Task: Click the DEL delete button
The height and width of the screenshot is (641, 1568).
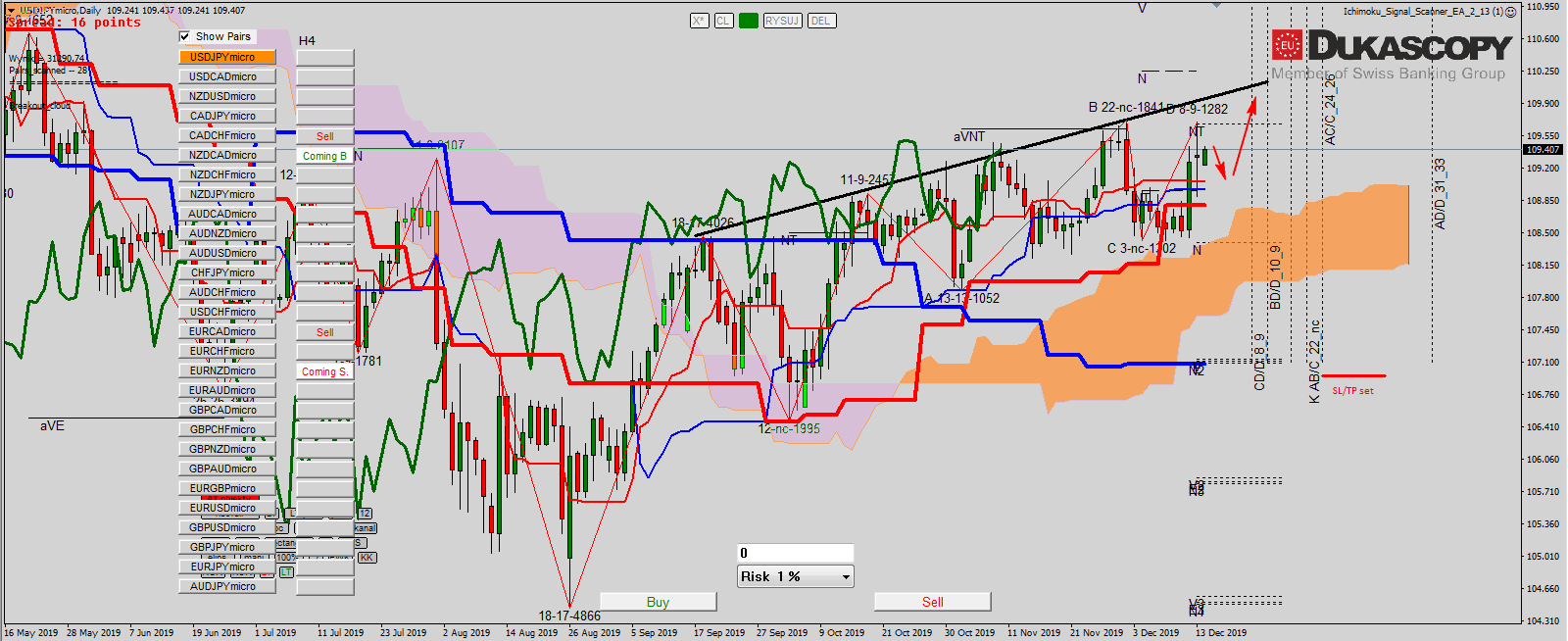Action: (x=820, y=21)
